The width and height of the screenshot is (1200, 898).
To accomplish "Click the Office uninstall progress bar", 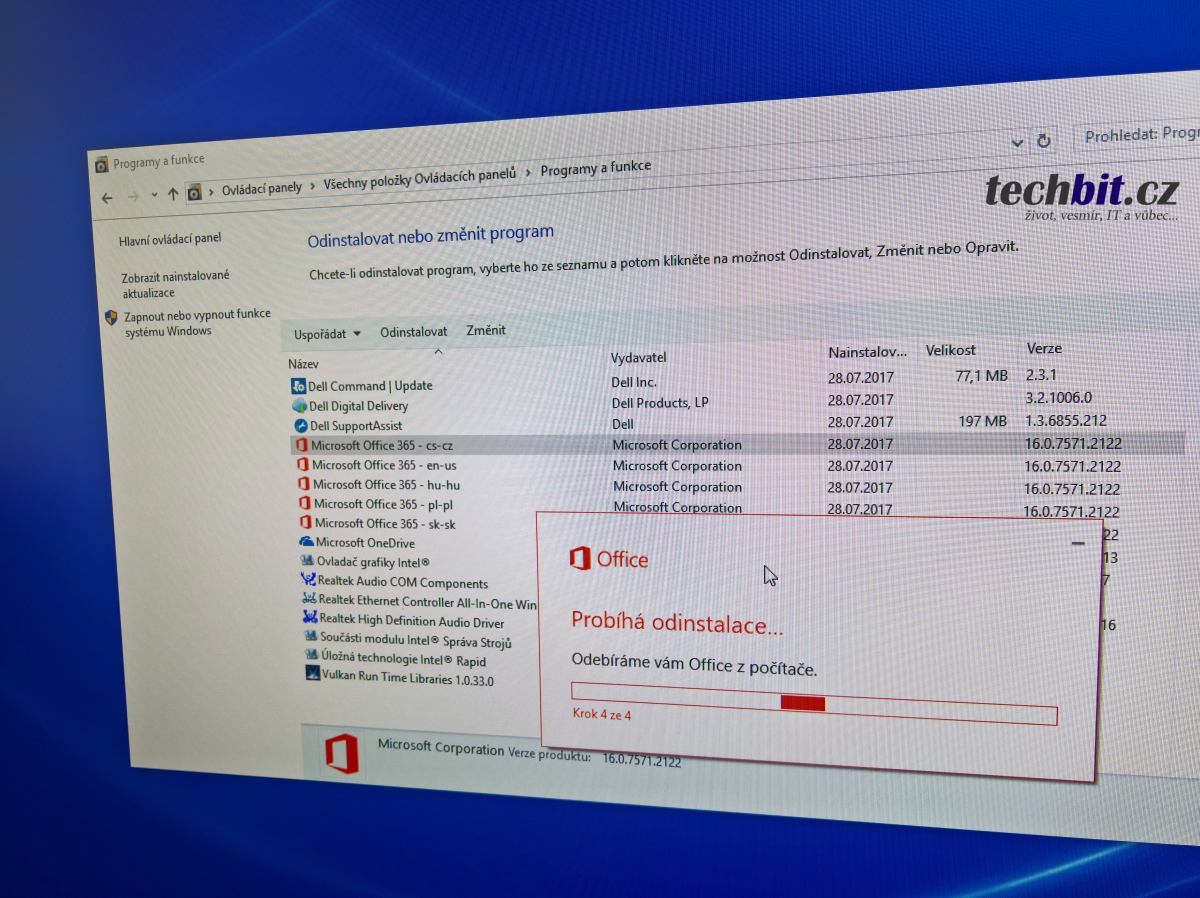I will 813,704.
